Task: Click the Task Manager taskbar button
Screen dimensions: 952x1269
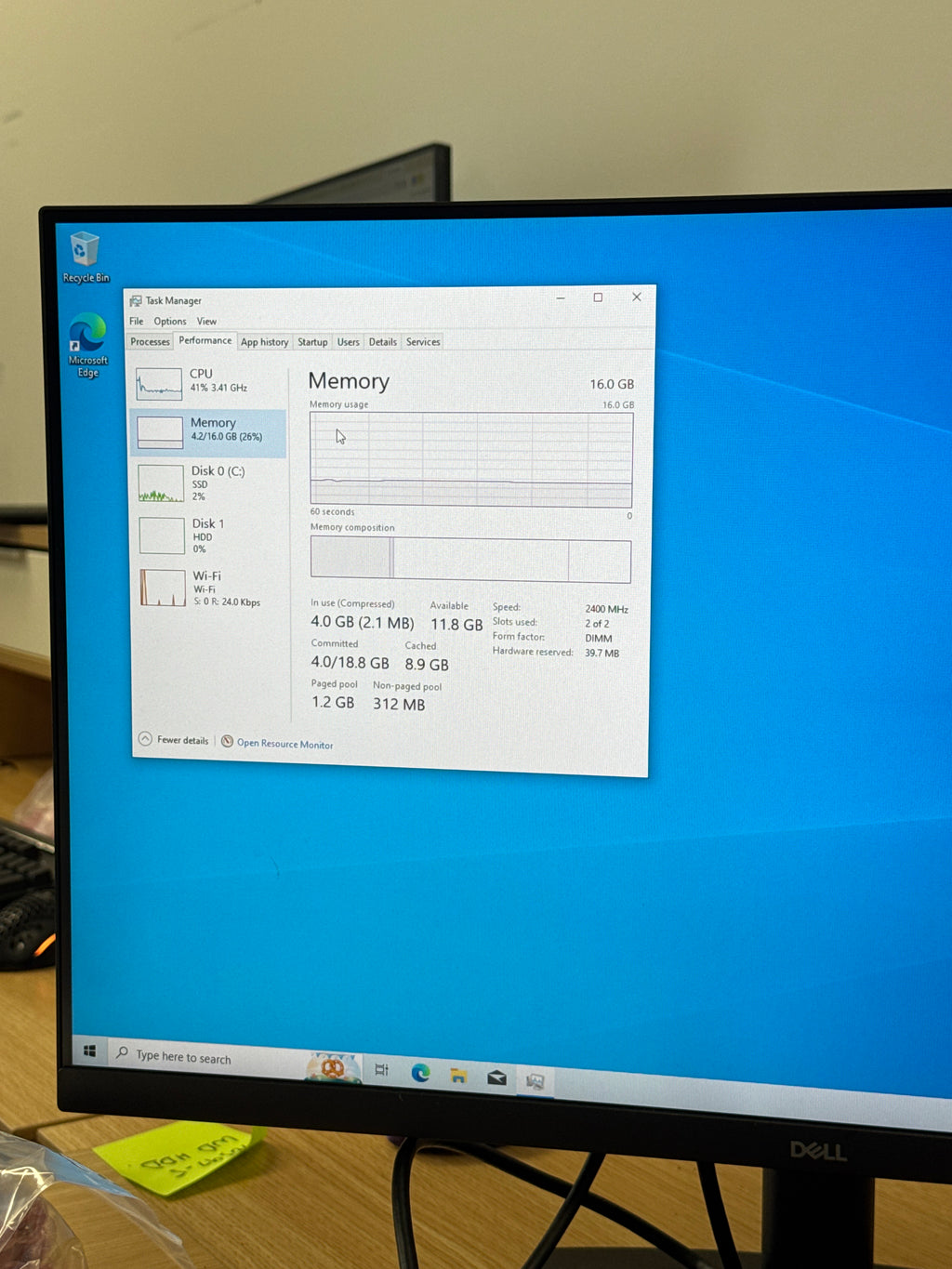Action: tap(535, 1080)
